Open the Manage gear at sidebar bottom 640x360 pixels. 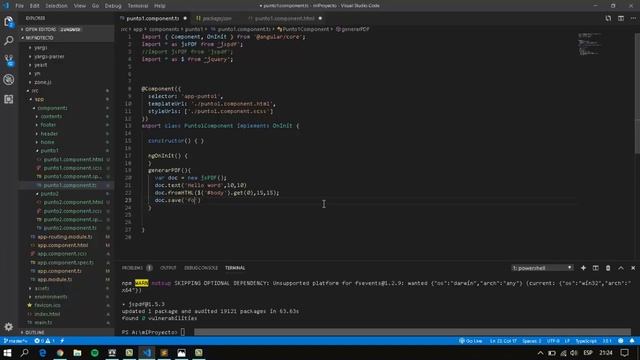point(9,327)
